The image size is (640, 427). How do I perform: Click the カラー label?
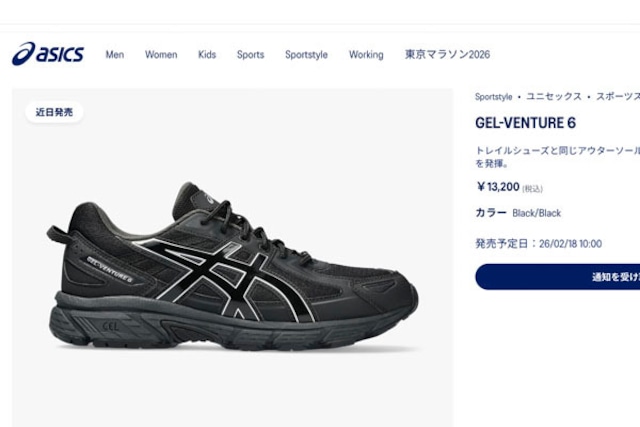tap(491, 213)
